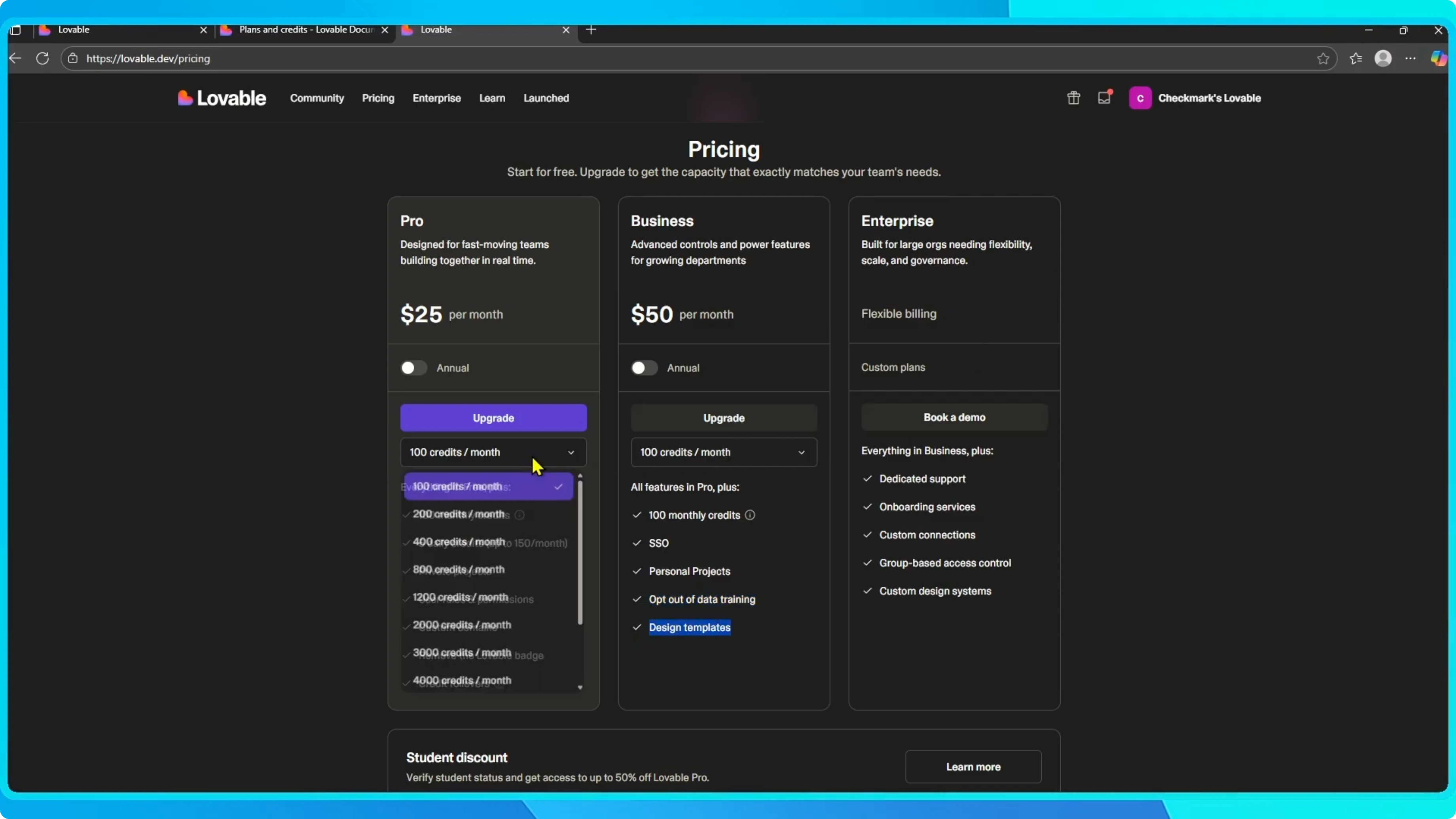Select 200 credits / month option
This screenshot has height=819, width=1456.
tap(488, 514)
